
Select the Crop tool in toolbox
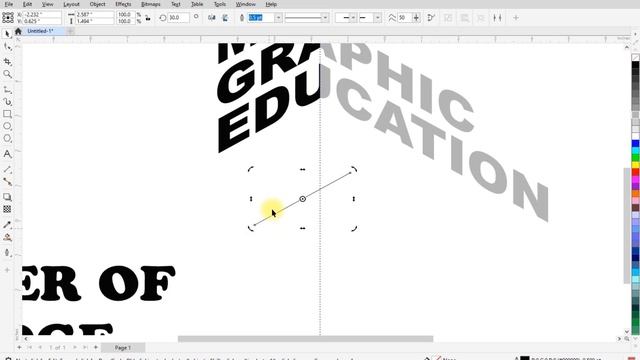tap(7, 61)
